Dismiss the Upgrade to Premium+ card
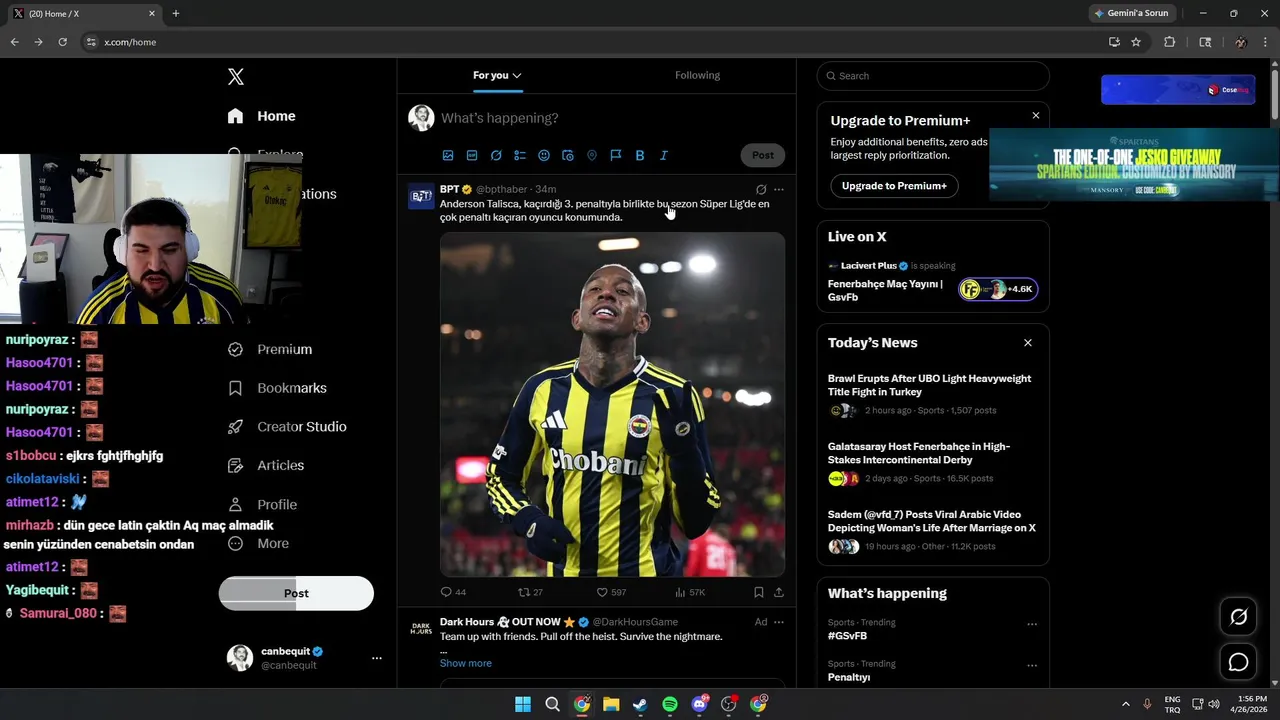 click(1036, 116)
